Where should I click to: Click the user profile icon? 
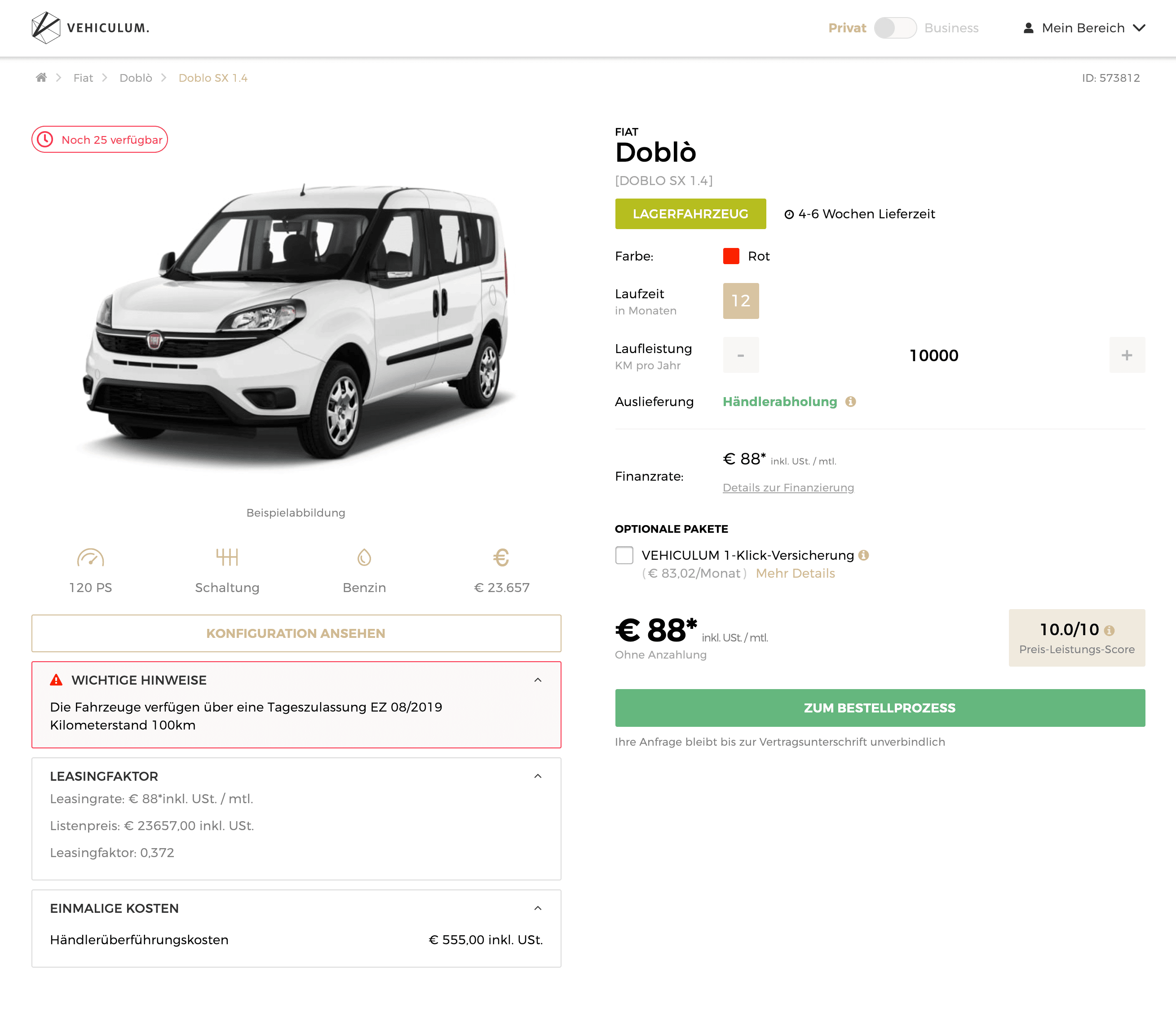click(1028, 27)
